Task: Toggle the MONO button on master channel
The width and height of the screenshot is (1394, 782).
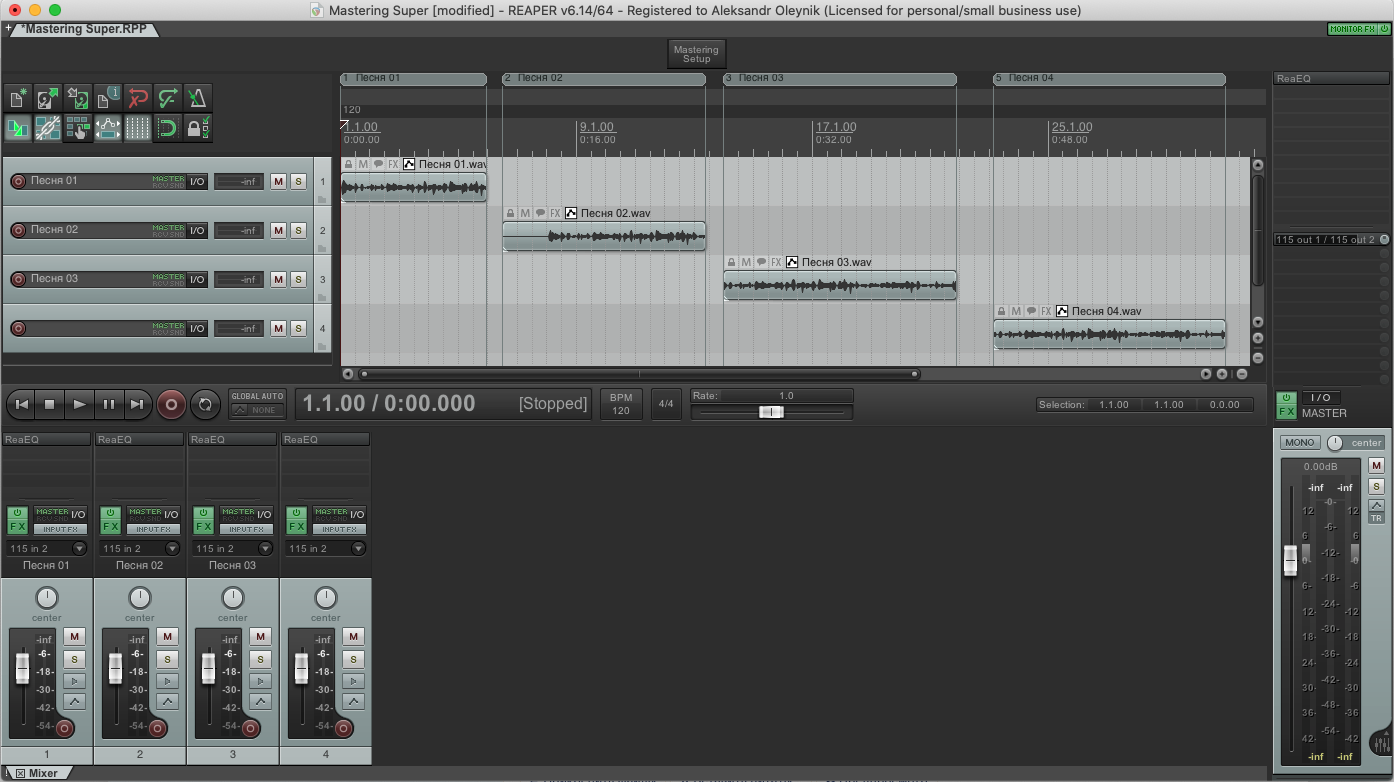Action: point(1300,442)
